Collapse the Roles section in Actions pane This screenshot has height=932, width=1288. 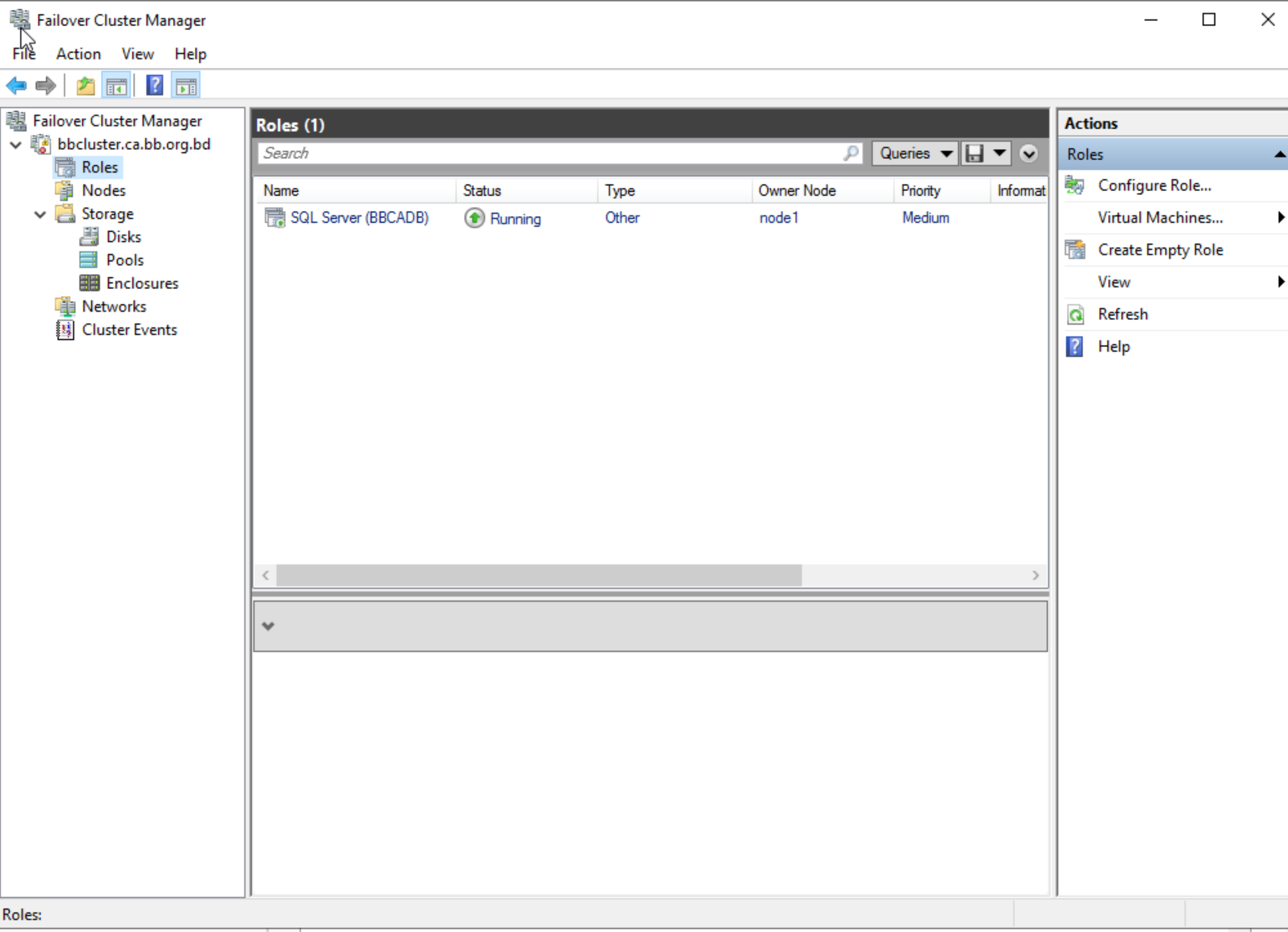point(1280,154)
